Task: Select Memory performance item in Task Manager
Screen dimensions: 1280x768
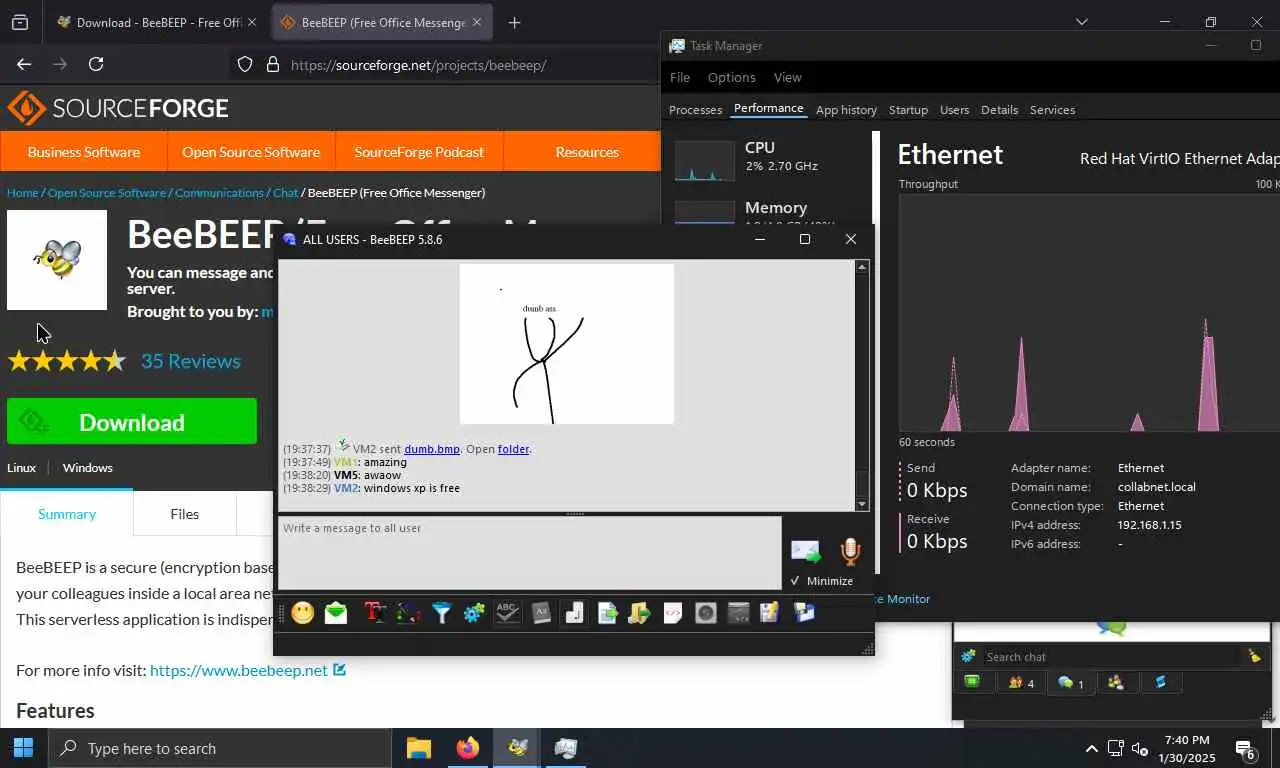Action: coord(768,210)
